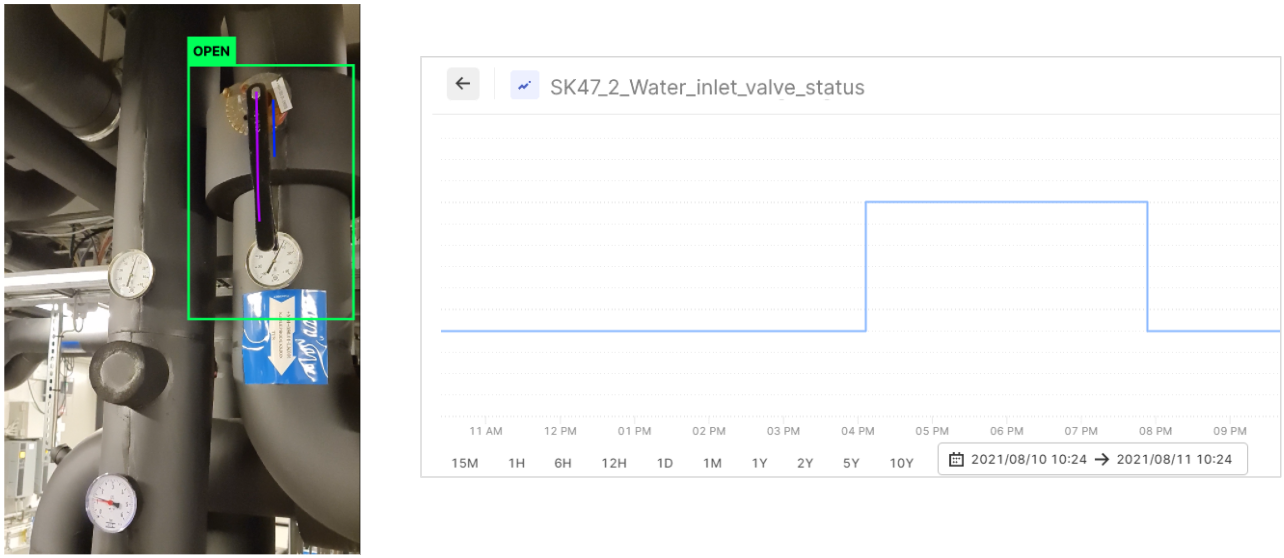The height and width of the screenshot is (558, 1284).
Task: Open the start date 2021/08/10 10:24 field
Action: click(1028, 459)
